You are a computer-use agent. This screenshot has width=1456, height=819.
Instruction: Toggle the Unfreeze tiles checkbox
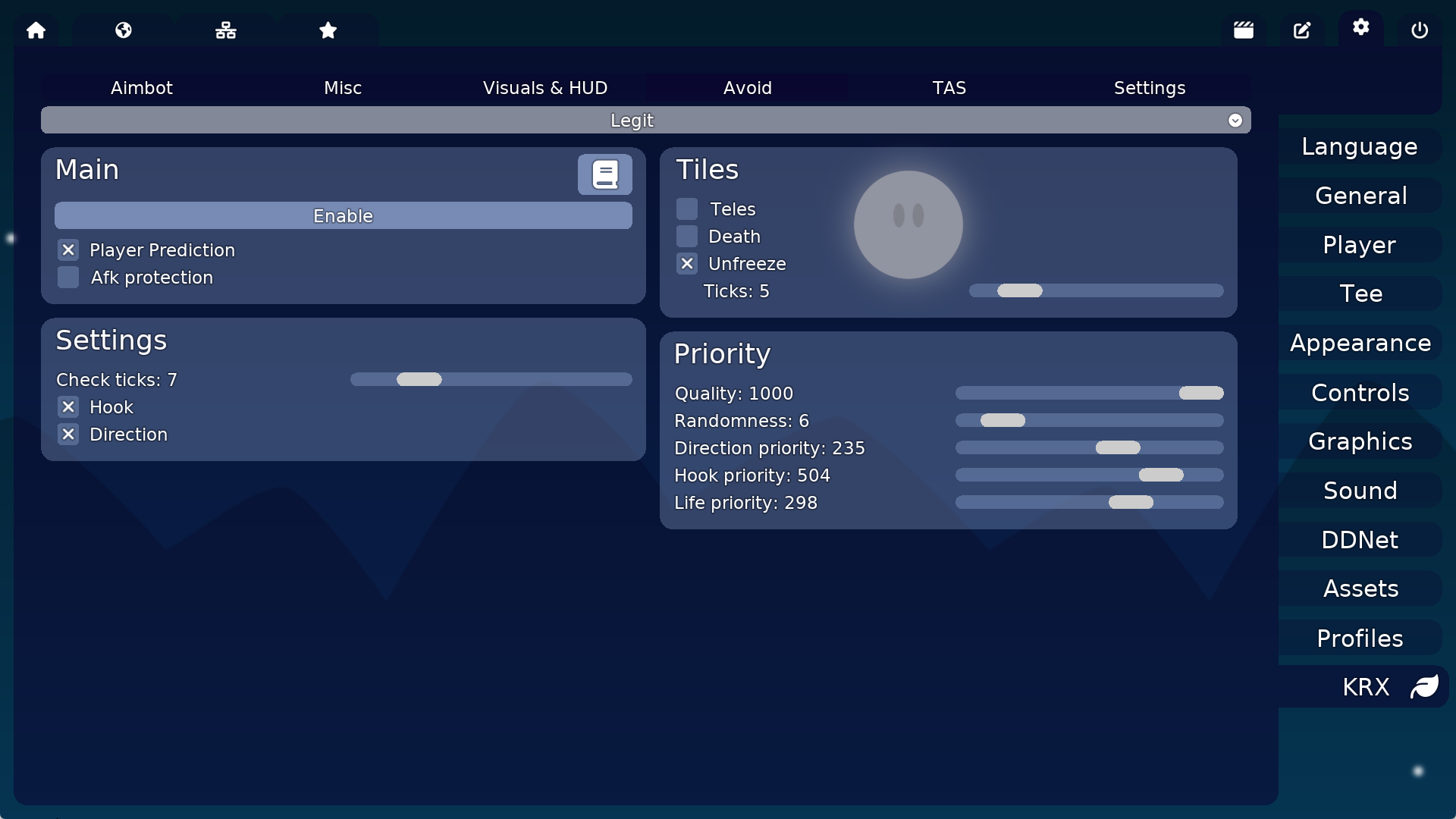pyautogui.click(x=687, y=264)
